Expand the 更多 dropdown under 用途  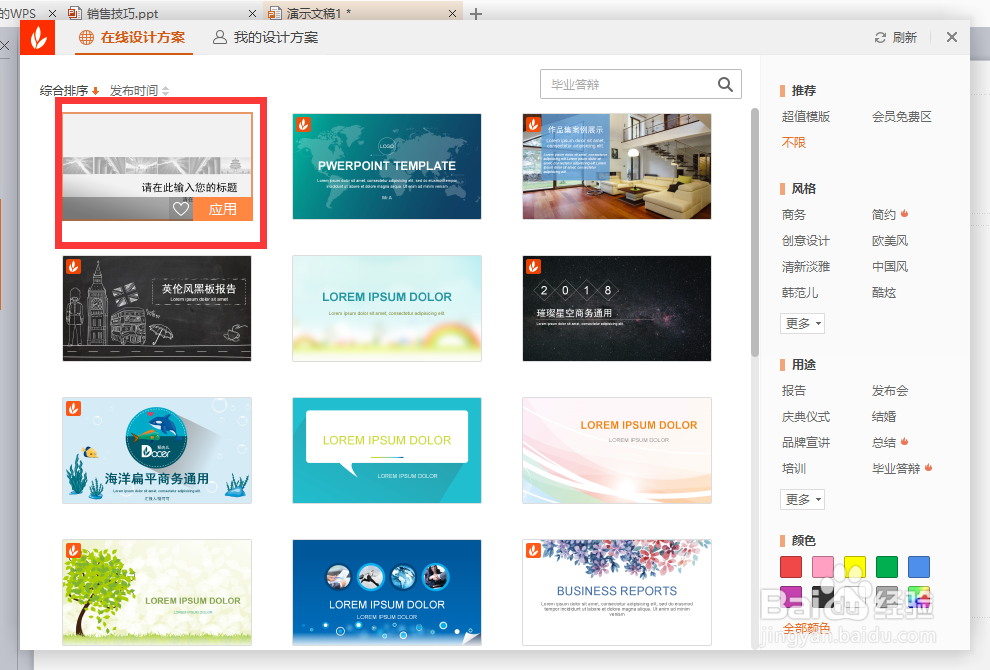(802, 499)
